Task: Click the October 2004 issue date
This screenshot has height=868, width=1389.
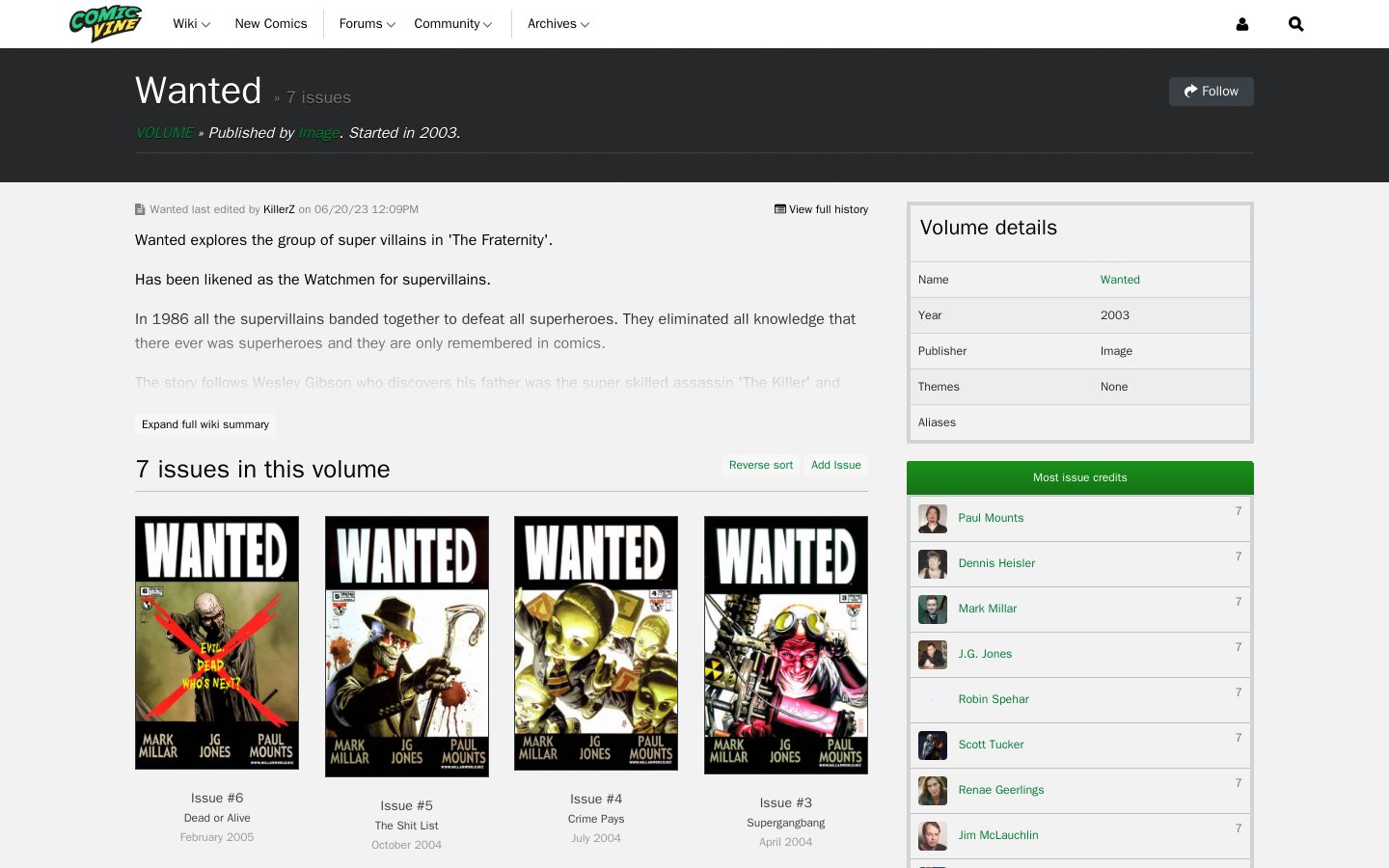Action: 407,845
